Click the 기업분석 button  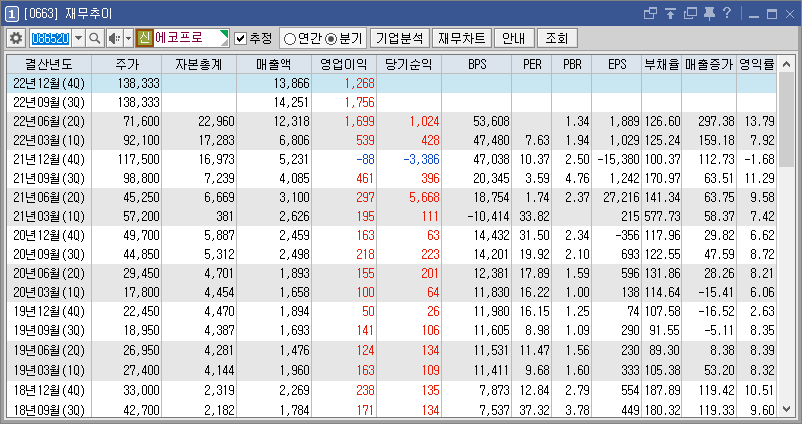399,38
